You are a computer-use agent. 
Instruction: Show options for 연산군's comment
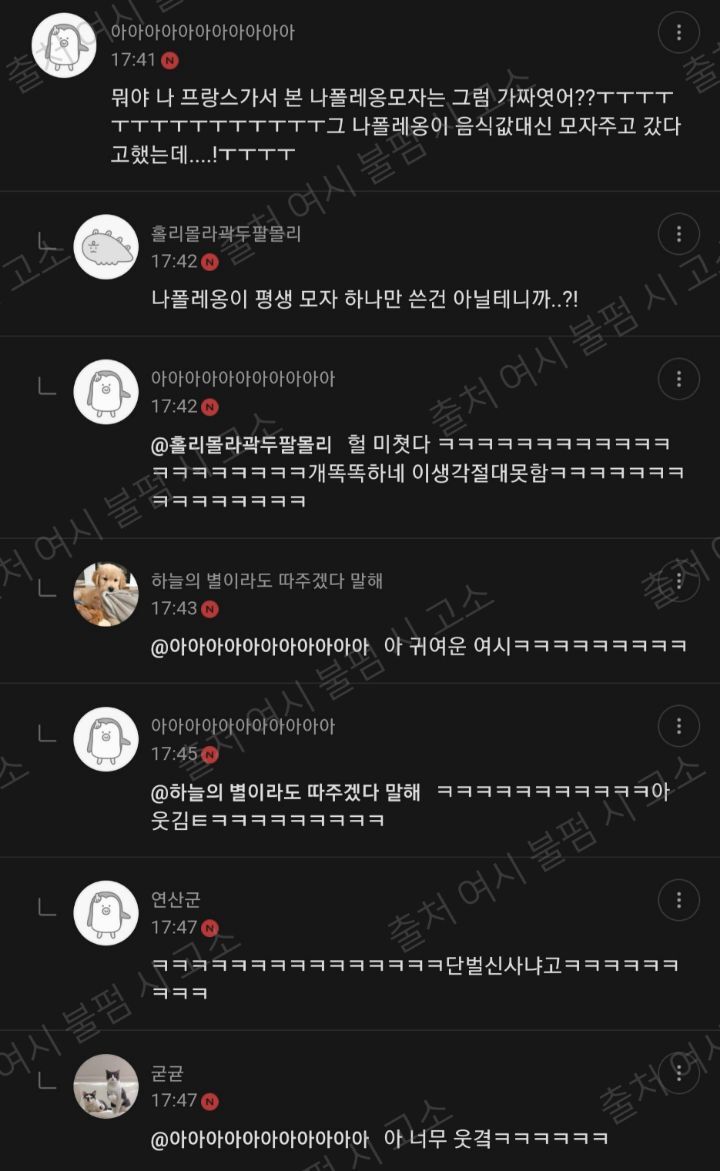(678, 899)
